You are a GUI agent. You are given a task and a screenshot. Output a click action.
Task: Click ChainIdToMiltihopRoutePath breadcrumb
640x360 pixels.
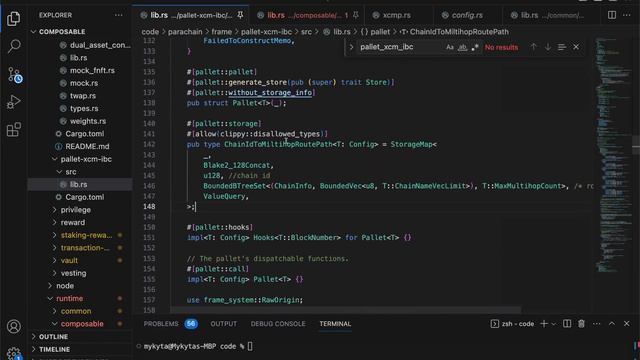[459, 32]
